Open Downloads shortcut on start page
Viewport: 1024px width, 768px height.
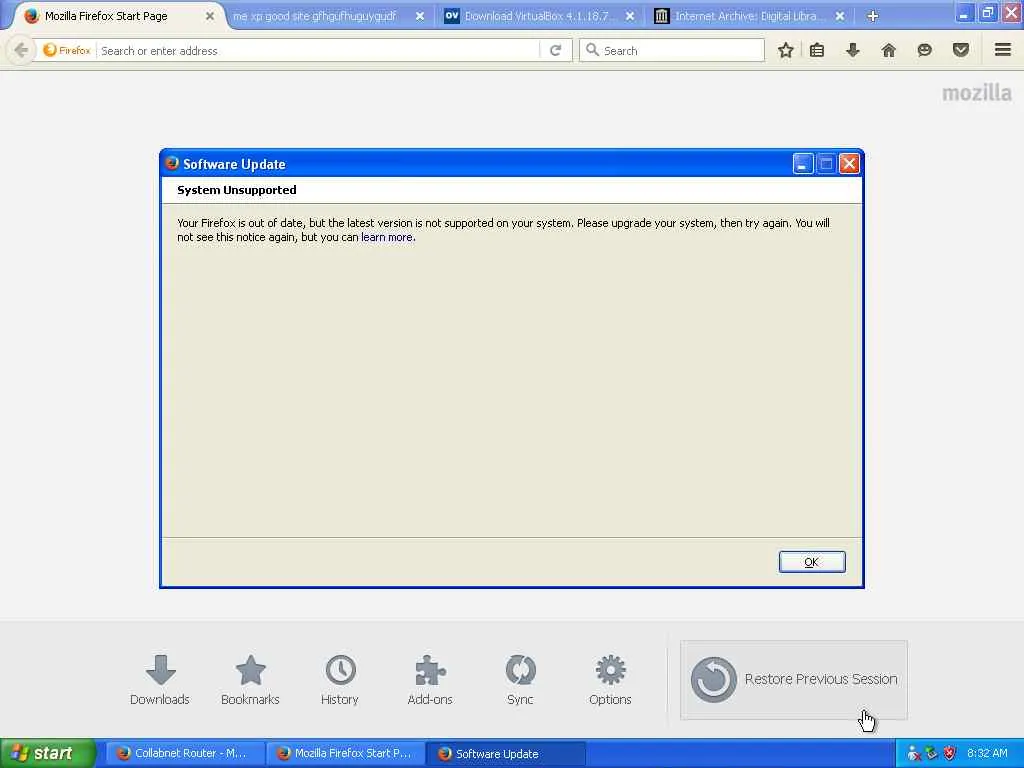tap(160, 680)
